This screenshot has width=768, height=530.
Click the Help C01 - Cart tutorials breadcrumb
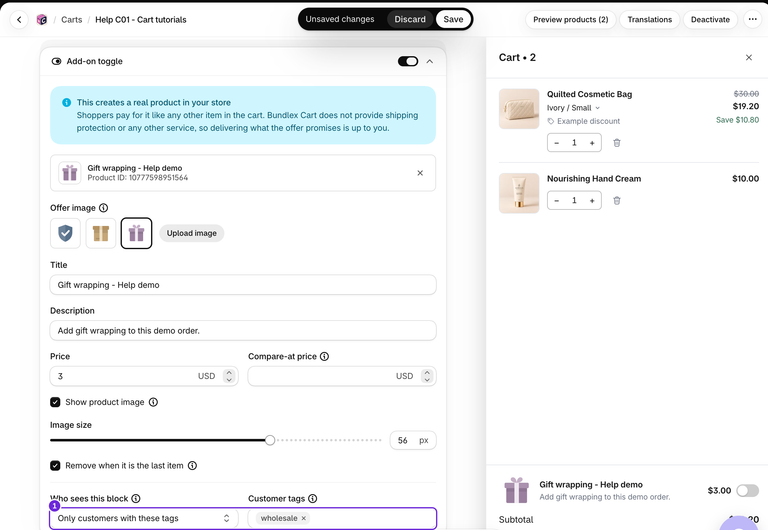pos(141,20)
